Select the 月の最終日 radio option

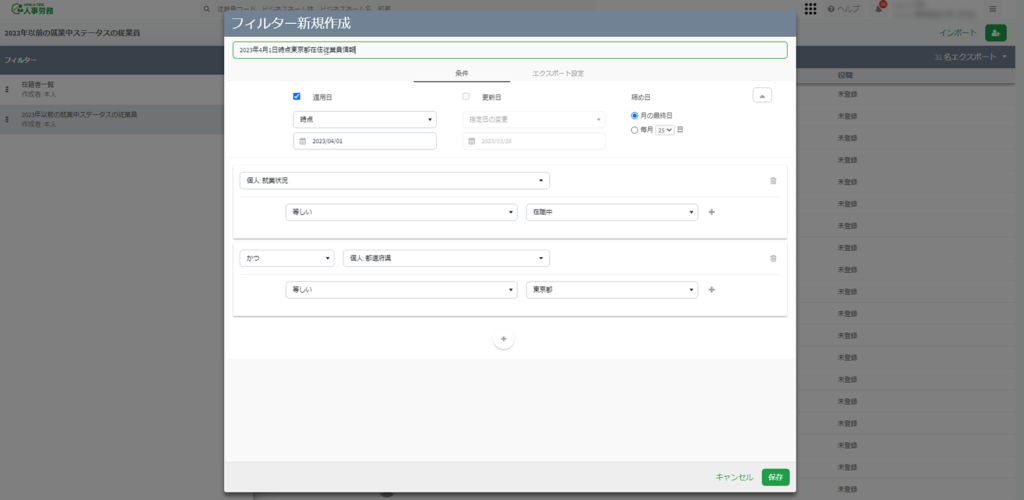click(x=635, y=116)
